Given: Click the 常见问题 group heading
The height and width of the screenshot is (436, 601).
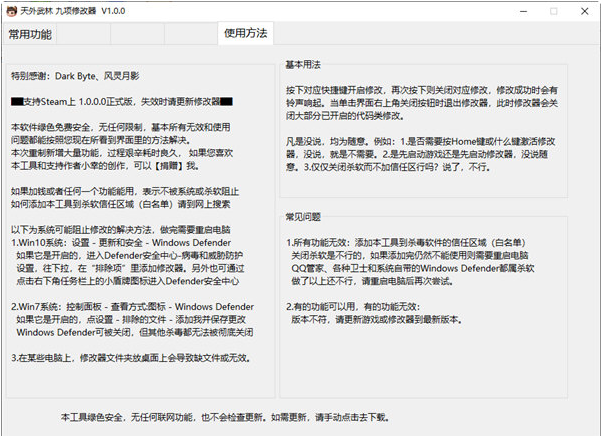Looking at the screenshot, I should pos(303,217).
